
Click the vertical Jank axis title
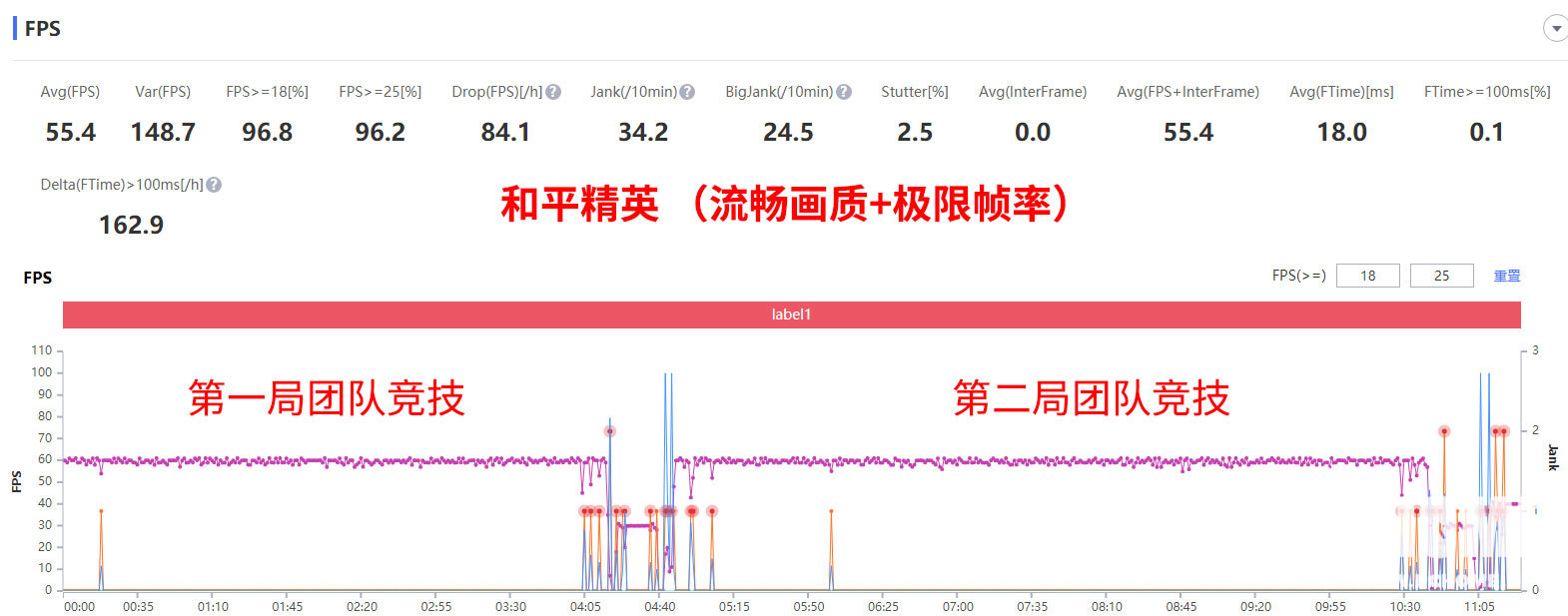click(1553, 457)
